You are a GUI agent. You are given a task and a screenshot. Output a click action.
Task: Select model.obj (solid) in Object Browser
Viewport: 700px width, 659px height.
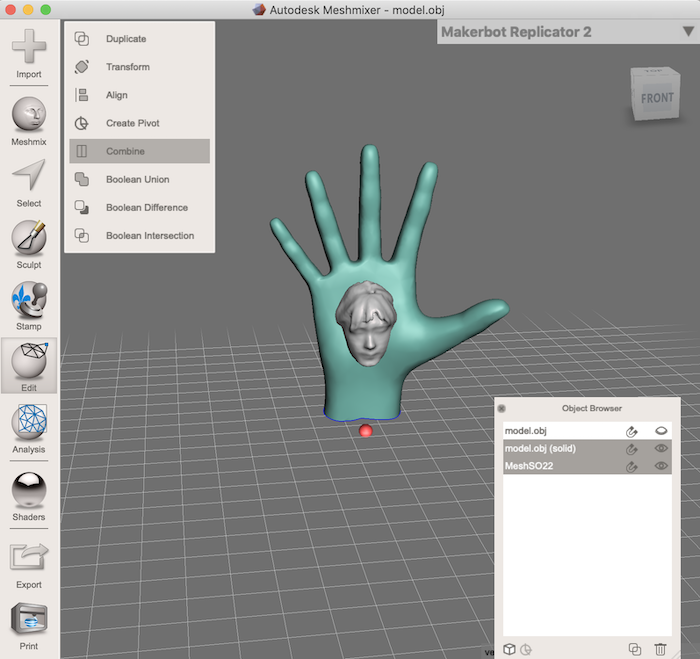[x=587, y=448]
